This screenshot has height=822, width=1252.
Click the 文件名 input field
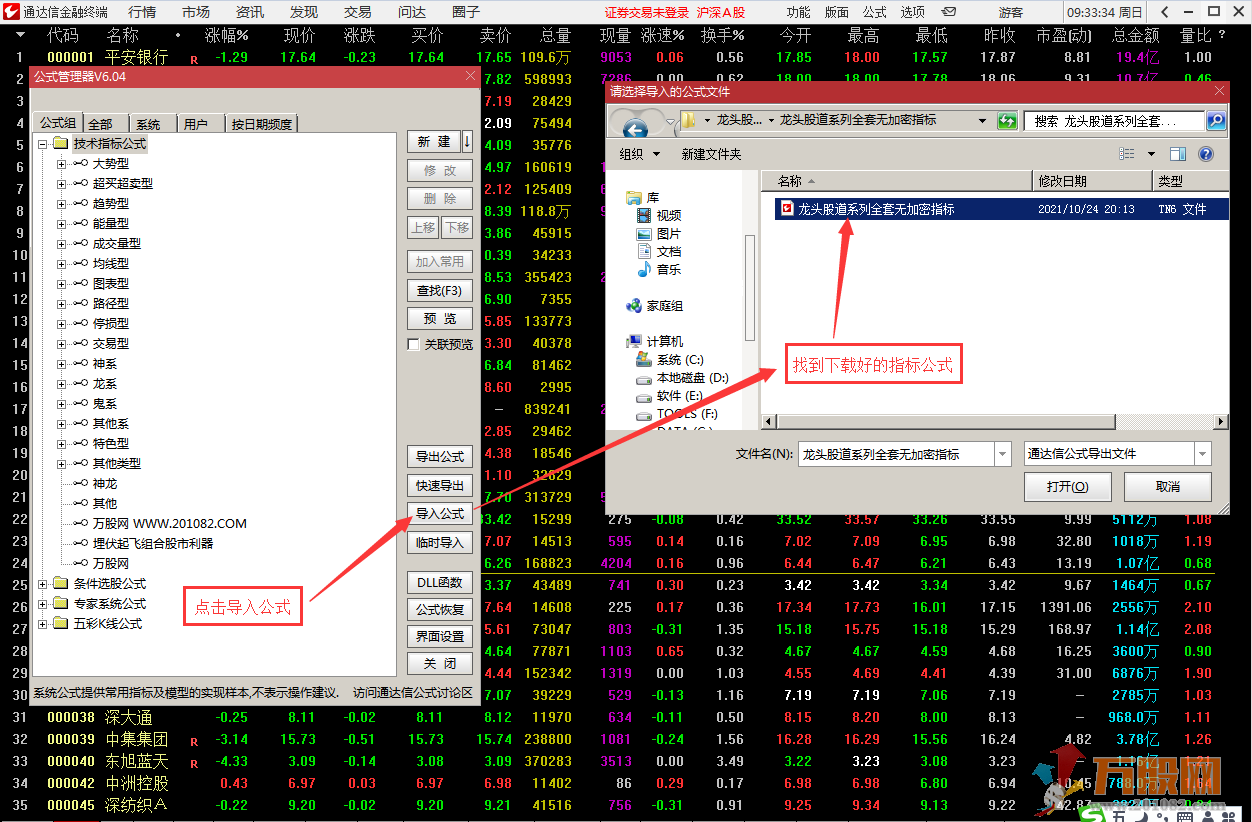point(896,454)
